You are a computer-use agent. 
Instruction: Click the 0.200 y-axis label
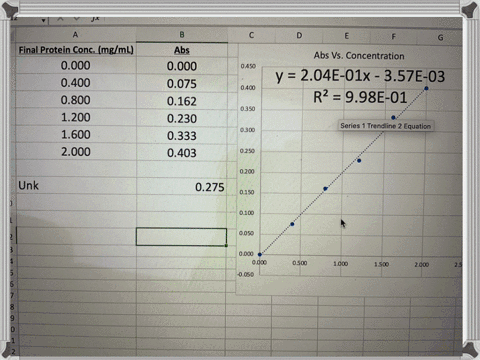pyautogui.click(x=247, y=172)
